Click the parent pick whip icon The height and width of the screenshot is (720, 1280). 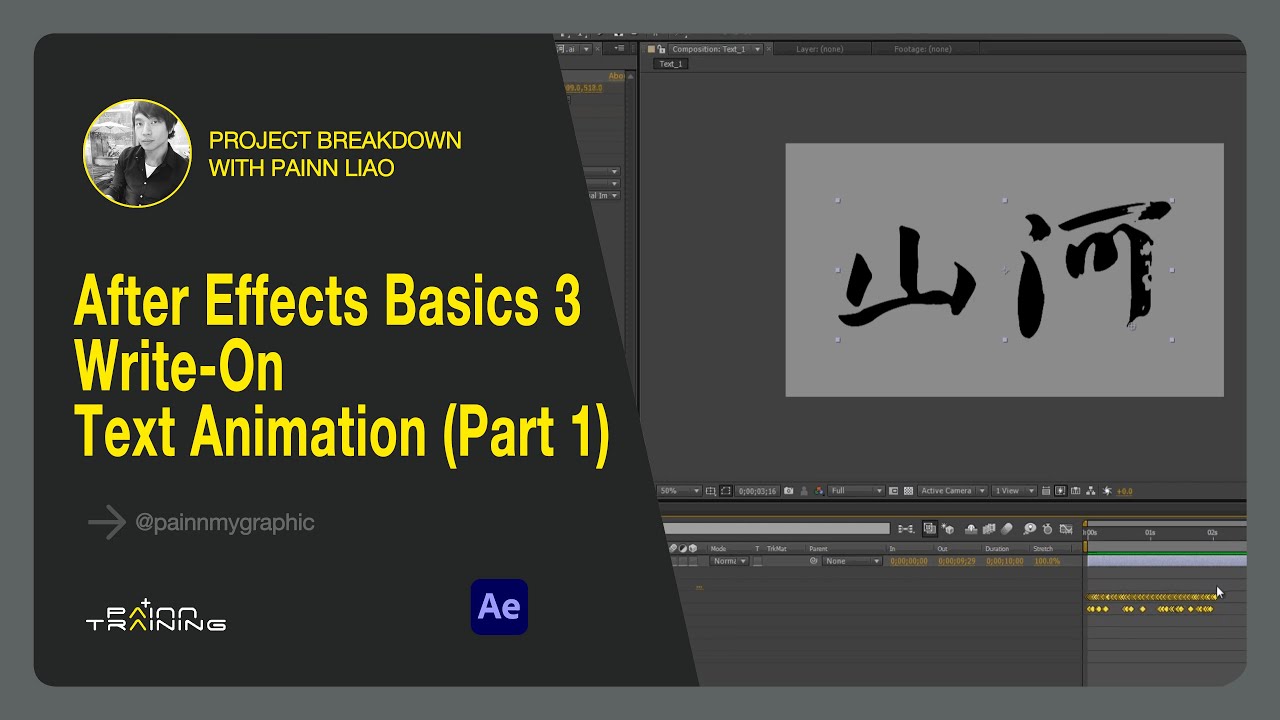pos(814,561)
